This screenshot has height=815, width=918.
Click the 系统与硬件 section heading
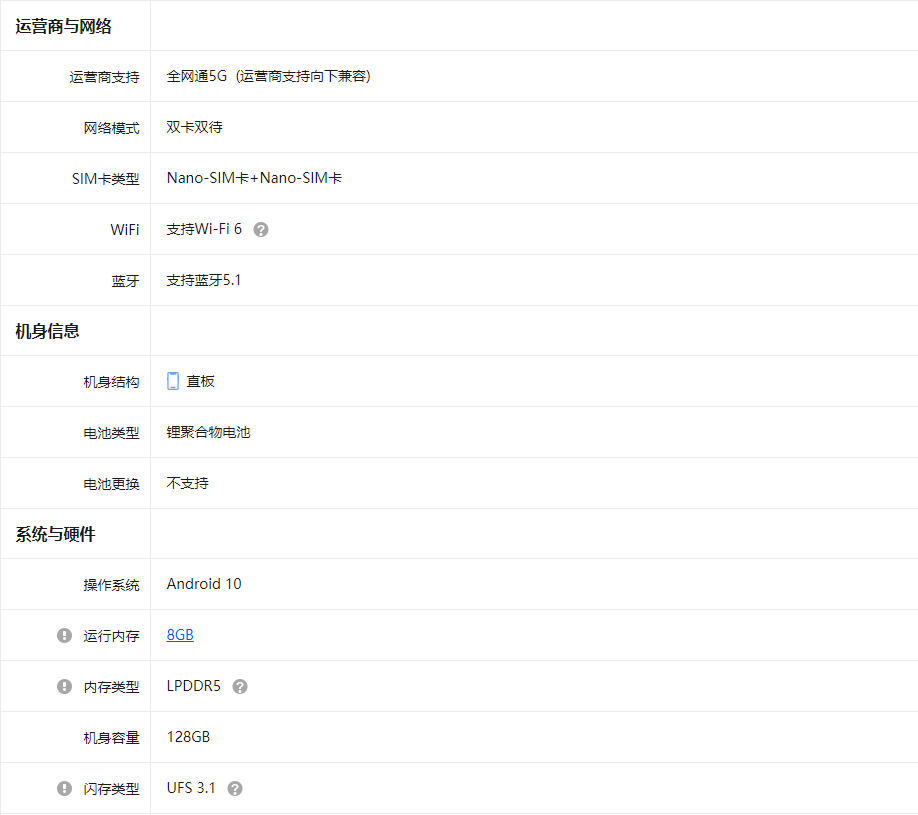click(x=56, y=535)
